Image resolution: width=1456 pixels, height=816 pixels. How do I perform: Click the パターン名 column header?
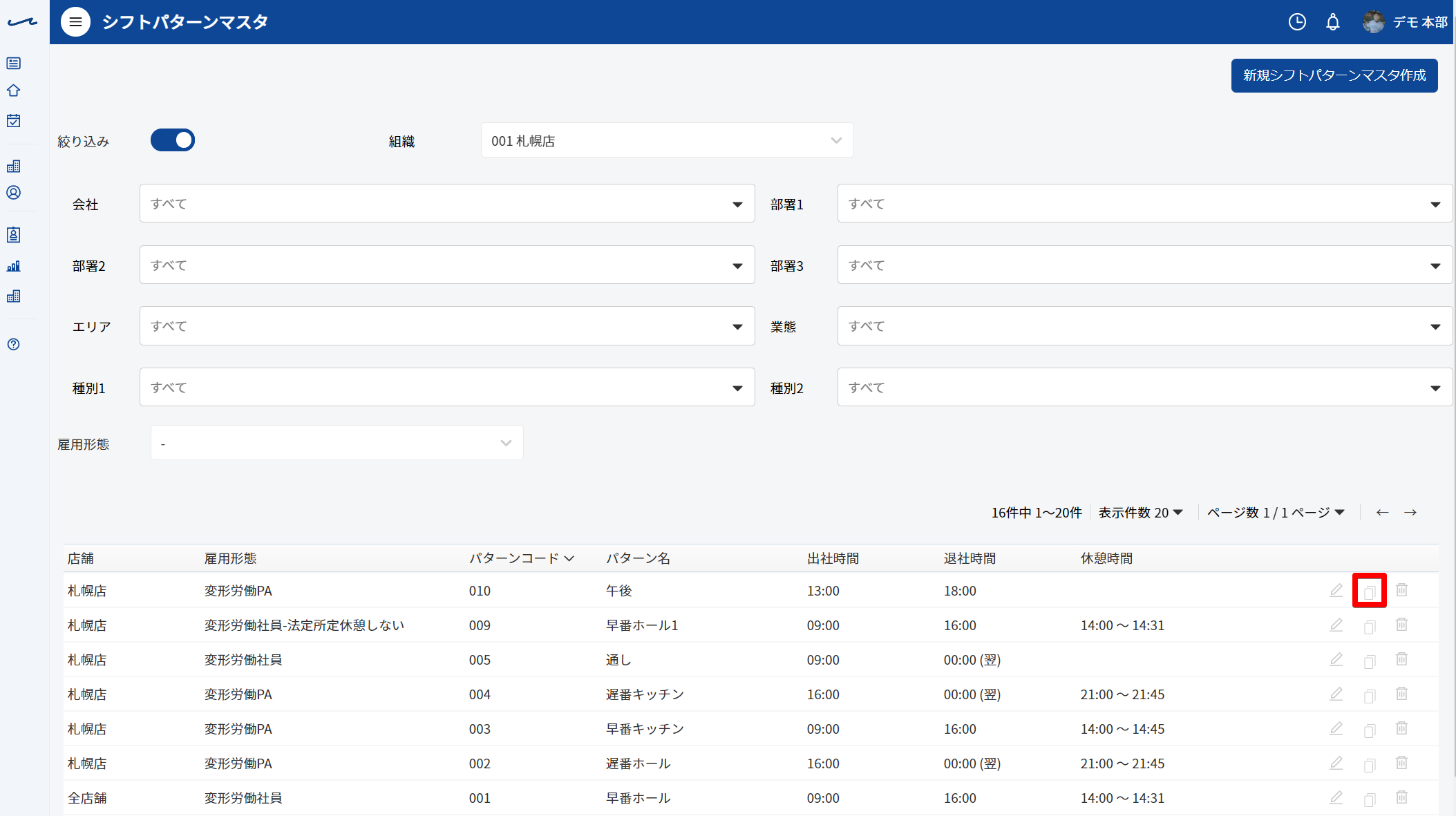coord(638,558)
